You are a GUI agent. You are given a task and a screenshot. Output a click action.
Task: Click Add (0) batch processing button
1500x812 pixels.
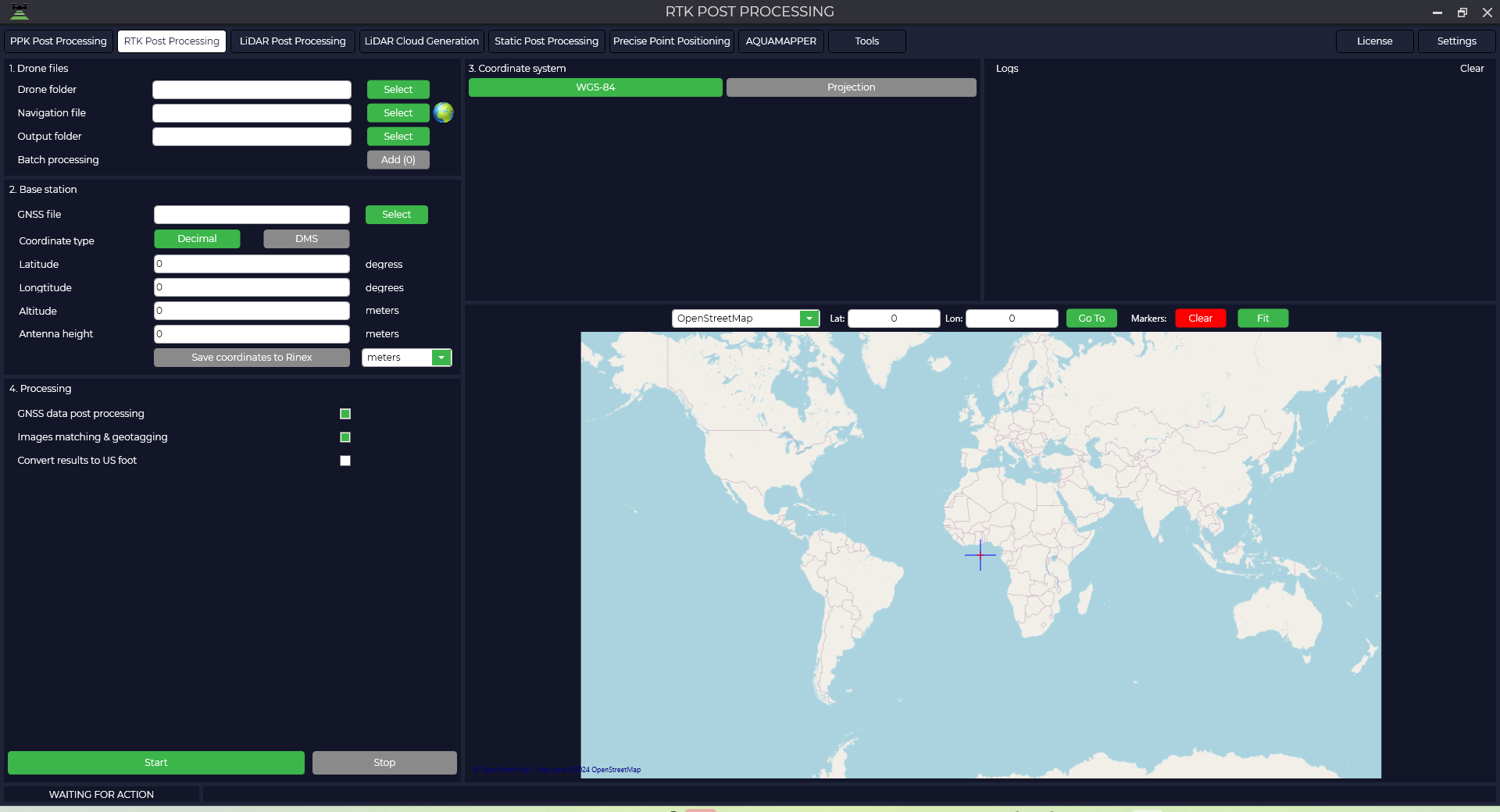(x=398, y=160)
